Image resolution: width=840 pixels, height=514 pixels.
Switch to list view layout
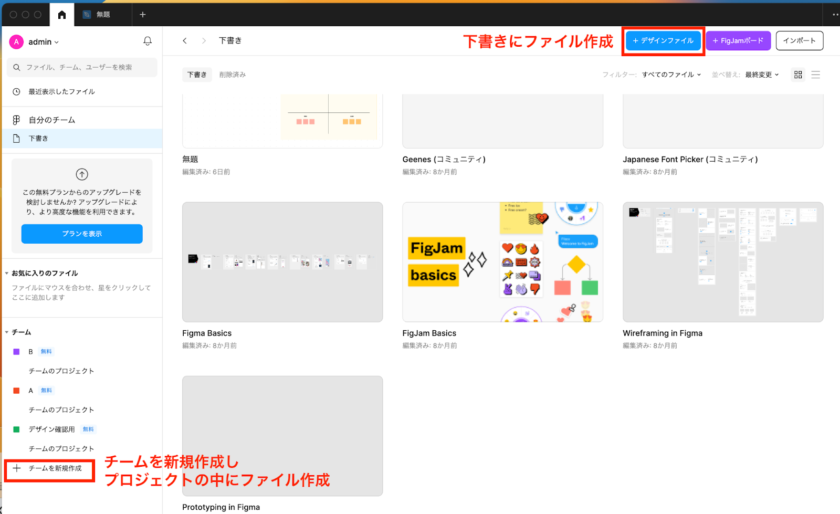pyautogui.click(x=815, y=75)
